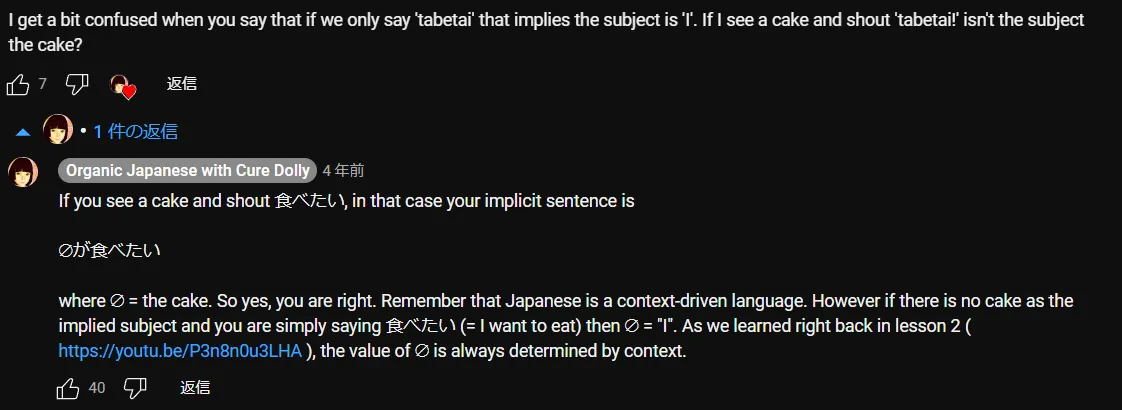This screenshot has height=410, width=1122.
Task: Open the 'Organic Japanese with Cure Dolly' channel name
Action: tap(188, 171)
